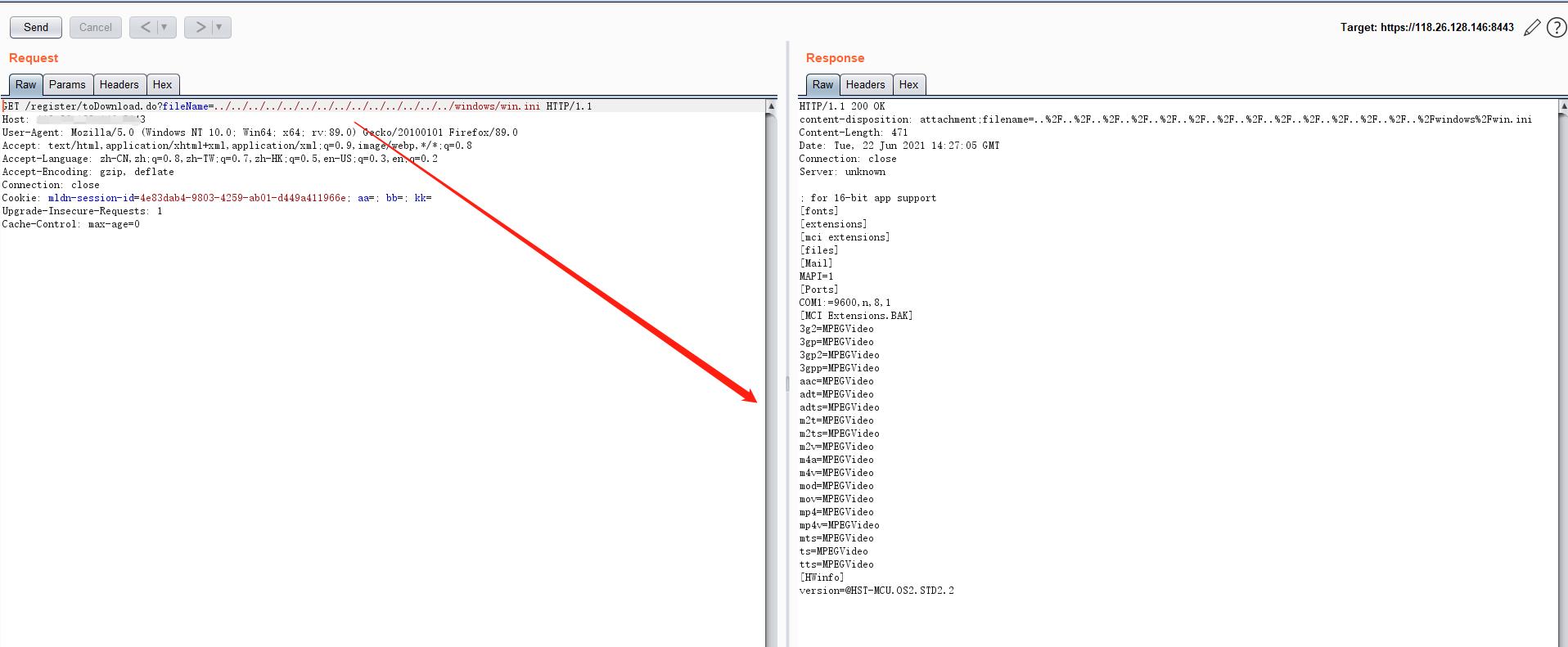The width and height of the screenshot is (1568, 647).
Task: Click the [mci extensions] line
Action: (x=845, y=237)
